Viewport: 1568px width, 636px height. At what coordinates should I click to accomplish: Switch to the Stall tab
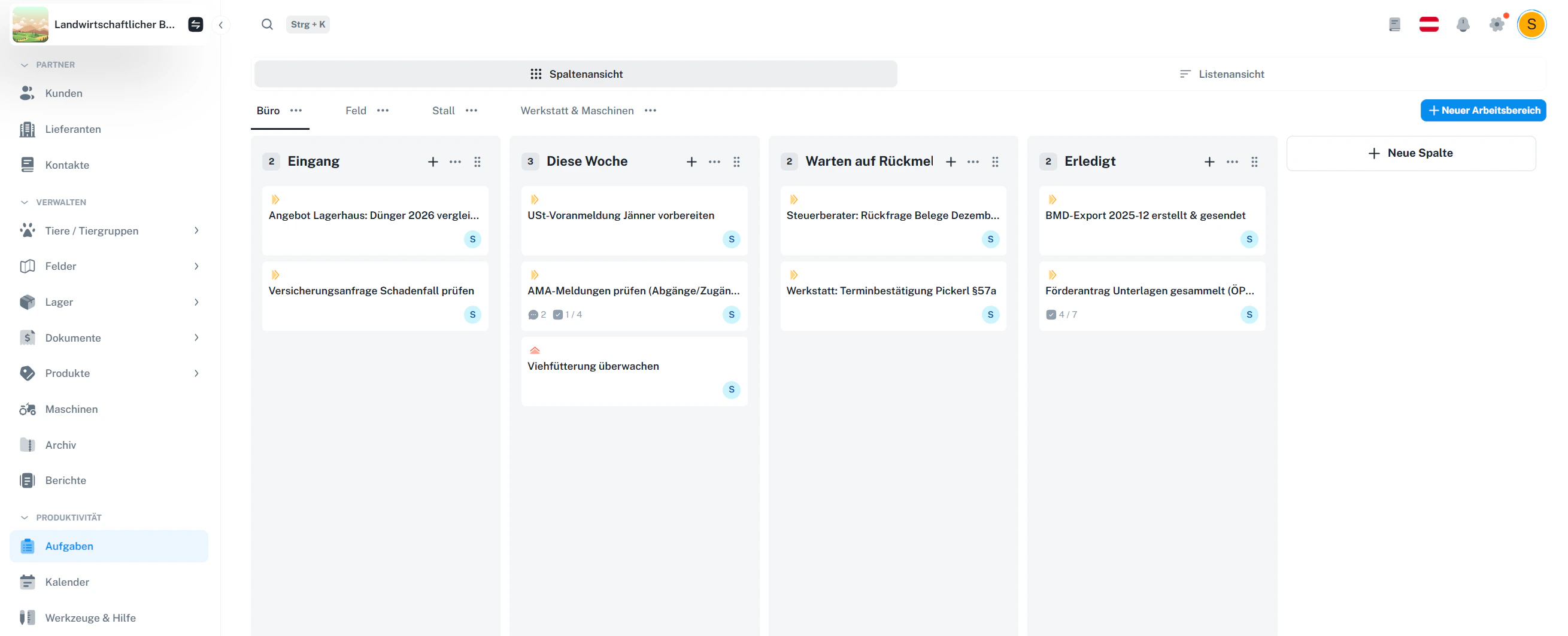coord(443,111)
